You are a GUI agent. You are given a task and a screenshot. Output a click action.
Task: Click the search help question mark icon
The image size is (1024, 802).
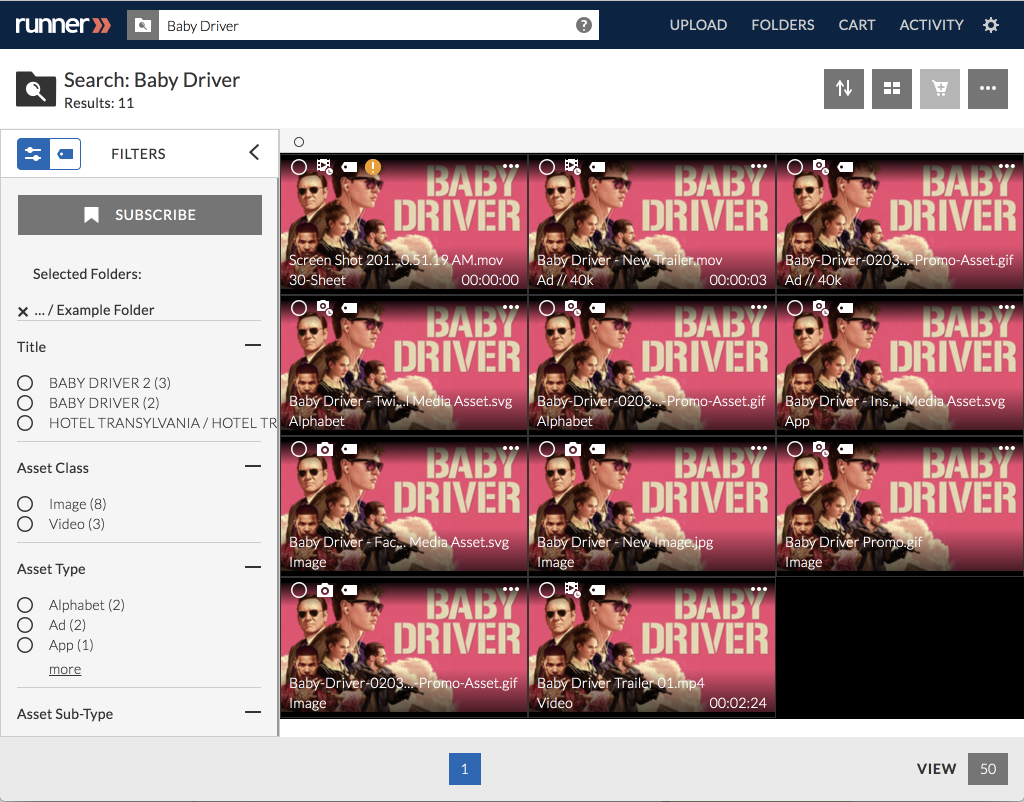click(x=583, y=25)
